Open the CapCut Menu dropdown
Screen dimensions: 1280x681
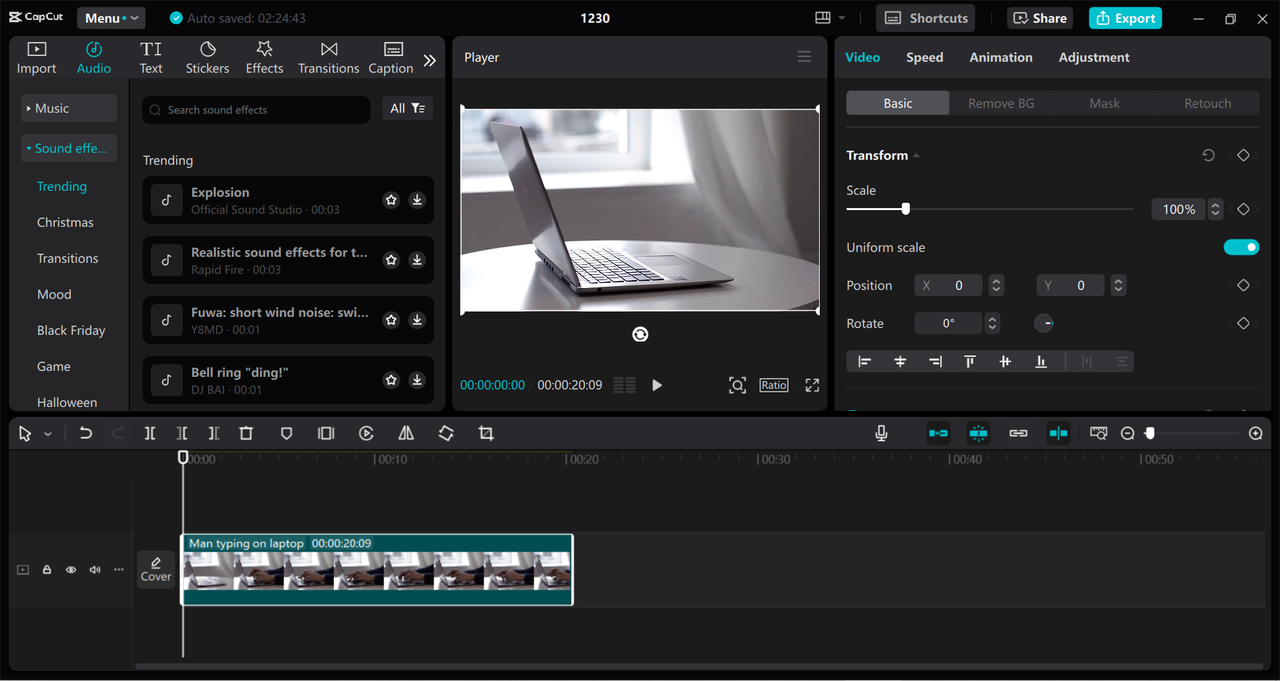(110, 18)
